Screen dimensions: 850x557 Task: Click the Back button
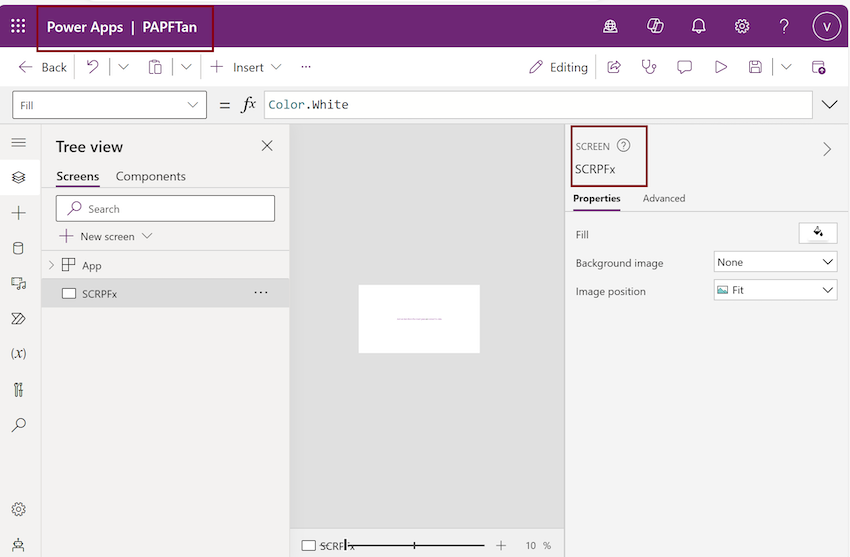[x=42, y=67]
